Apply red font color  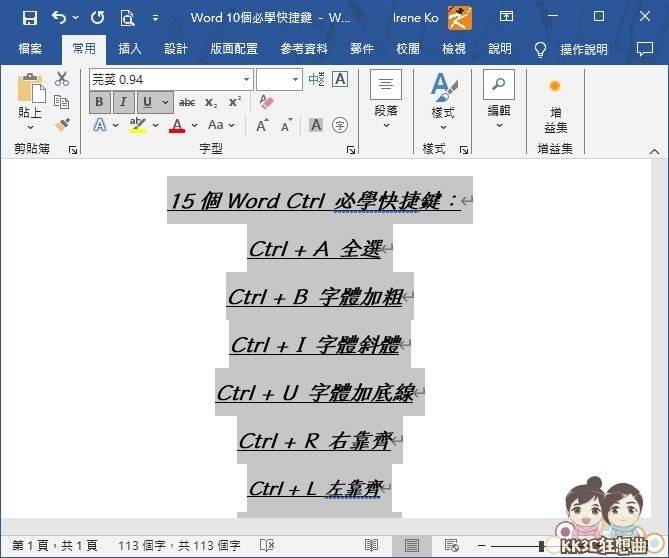click(177, 125)
